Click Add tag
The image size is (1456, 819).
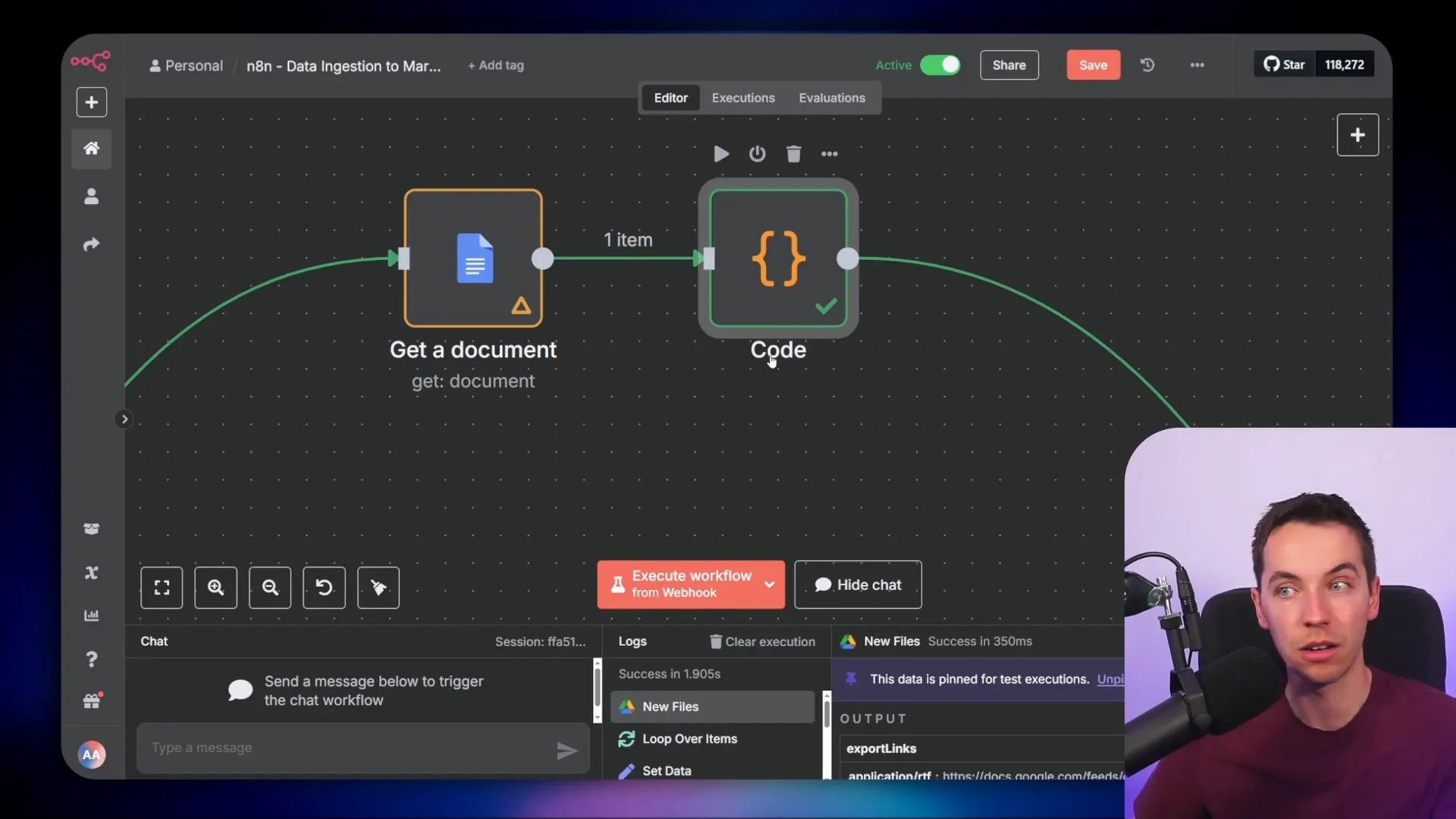(496, 66)
